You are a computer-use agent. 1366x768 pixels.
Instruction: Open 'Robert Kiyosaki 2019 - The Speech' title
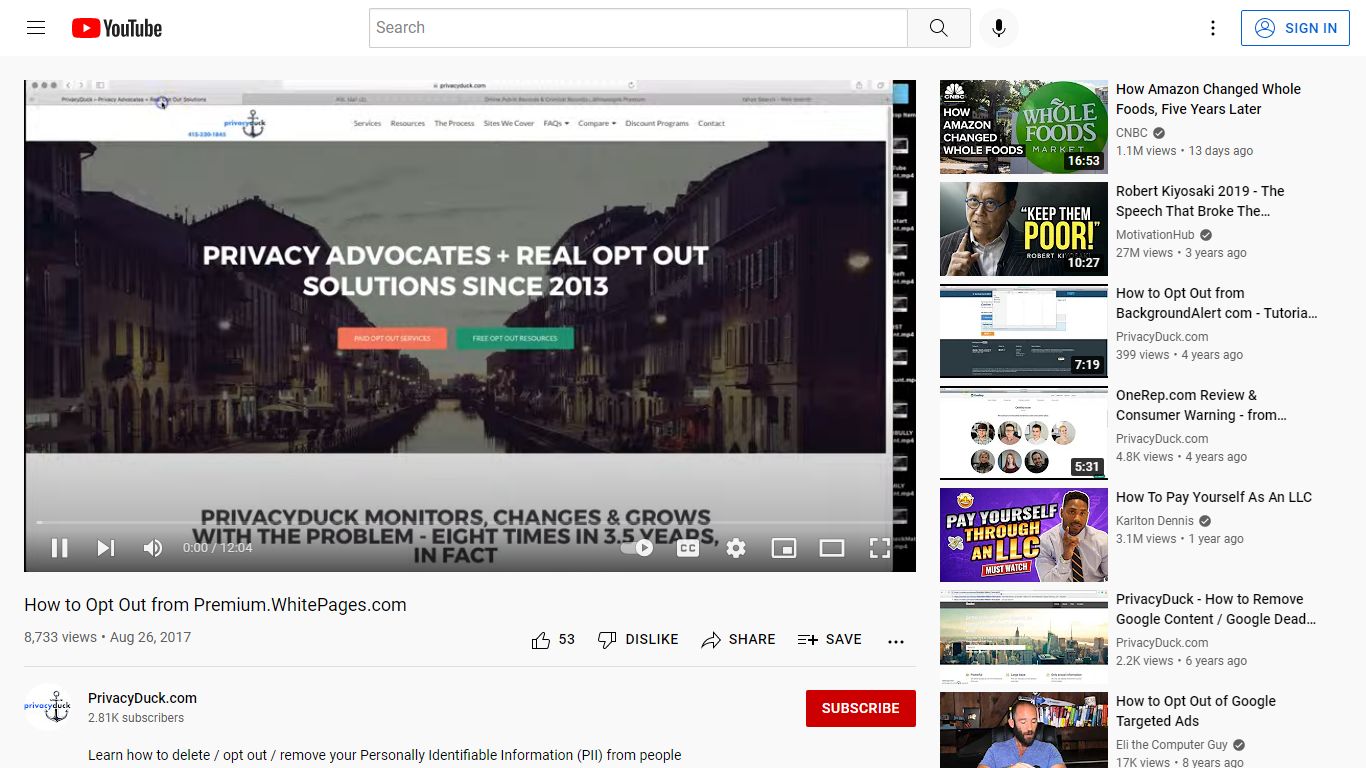click(1200, 201)
